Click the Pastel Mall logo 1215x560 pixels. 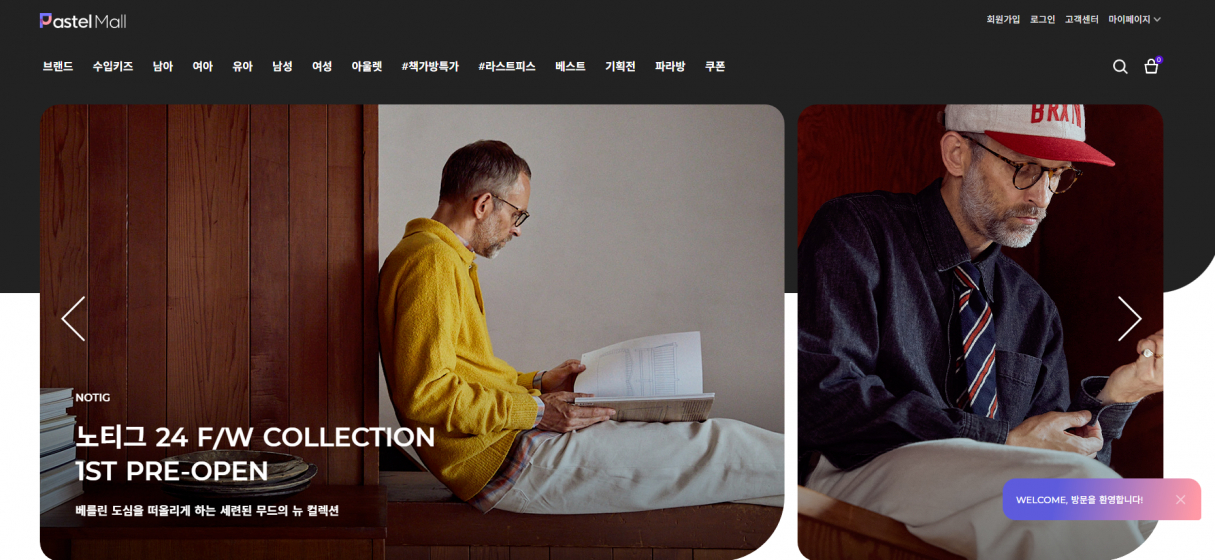coord(83,20)
